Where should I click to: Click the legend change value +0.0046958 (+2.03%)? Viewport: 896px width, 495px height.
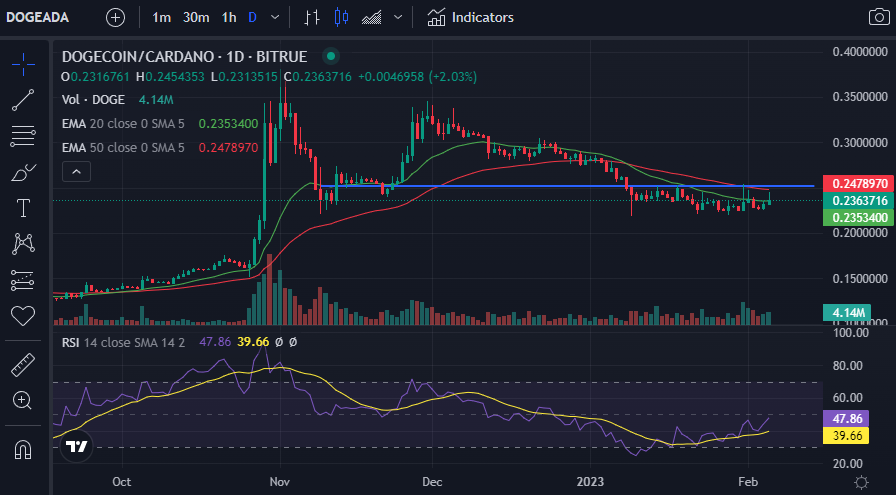(417, 77)
